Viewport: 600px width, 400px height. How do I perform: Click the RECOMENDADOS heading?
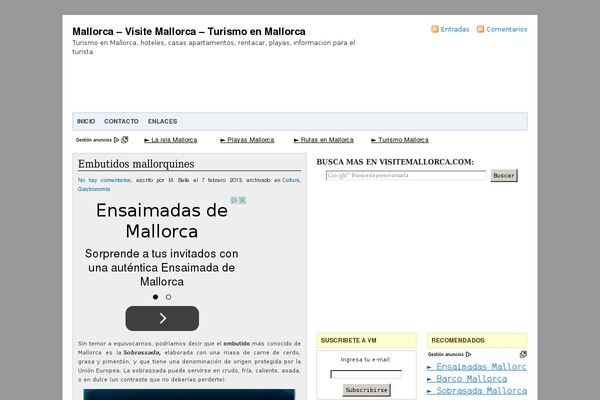pyautogui.click(x=458, y=340)
